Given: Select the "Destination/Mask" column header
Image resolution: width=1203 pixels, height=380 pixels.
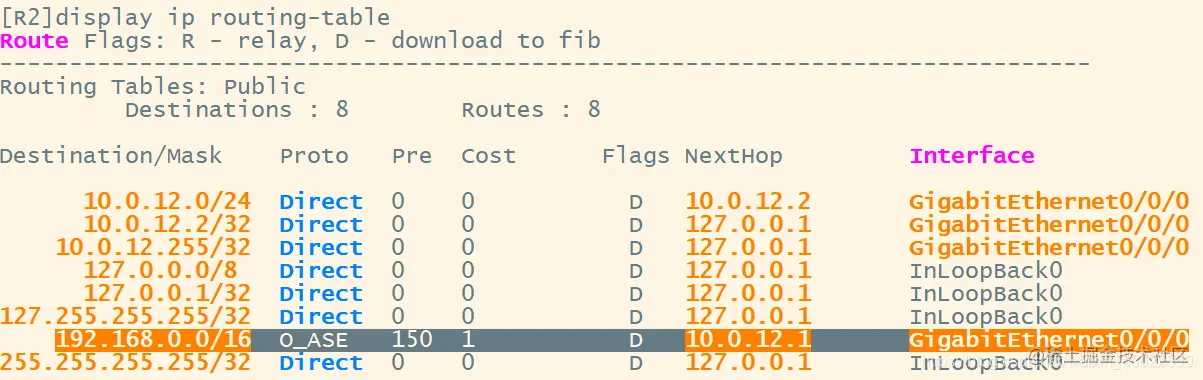Looking at the screenshot, I should click(111, 156).
